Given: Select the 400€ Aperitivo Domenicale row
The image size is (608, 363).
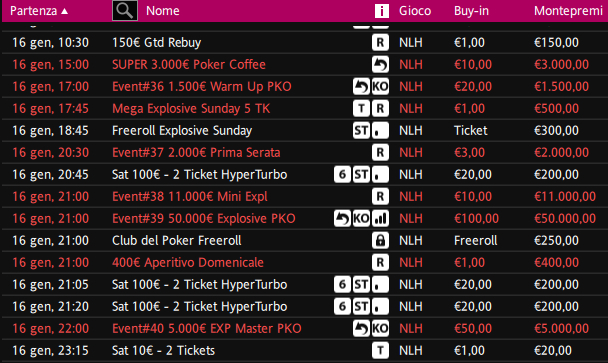Looking at the screenshot, I should [304, 263].
